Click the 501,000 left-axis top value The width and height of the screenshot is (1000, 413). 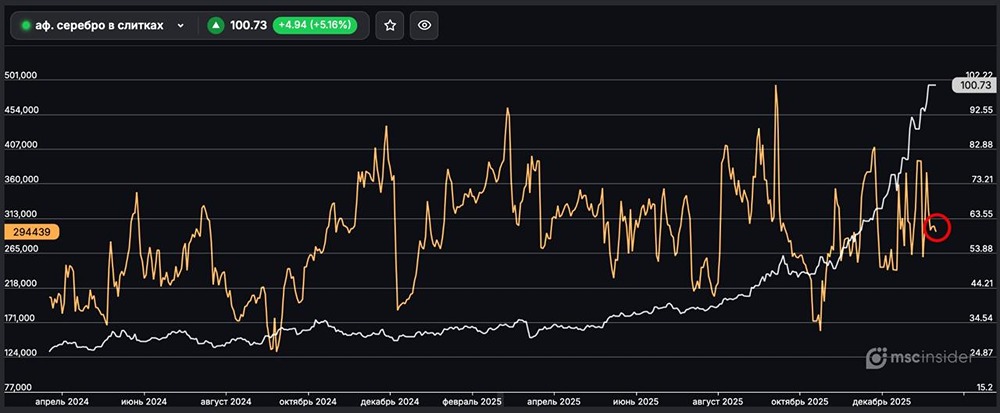click(x=21, y=76)
